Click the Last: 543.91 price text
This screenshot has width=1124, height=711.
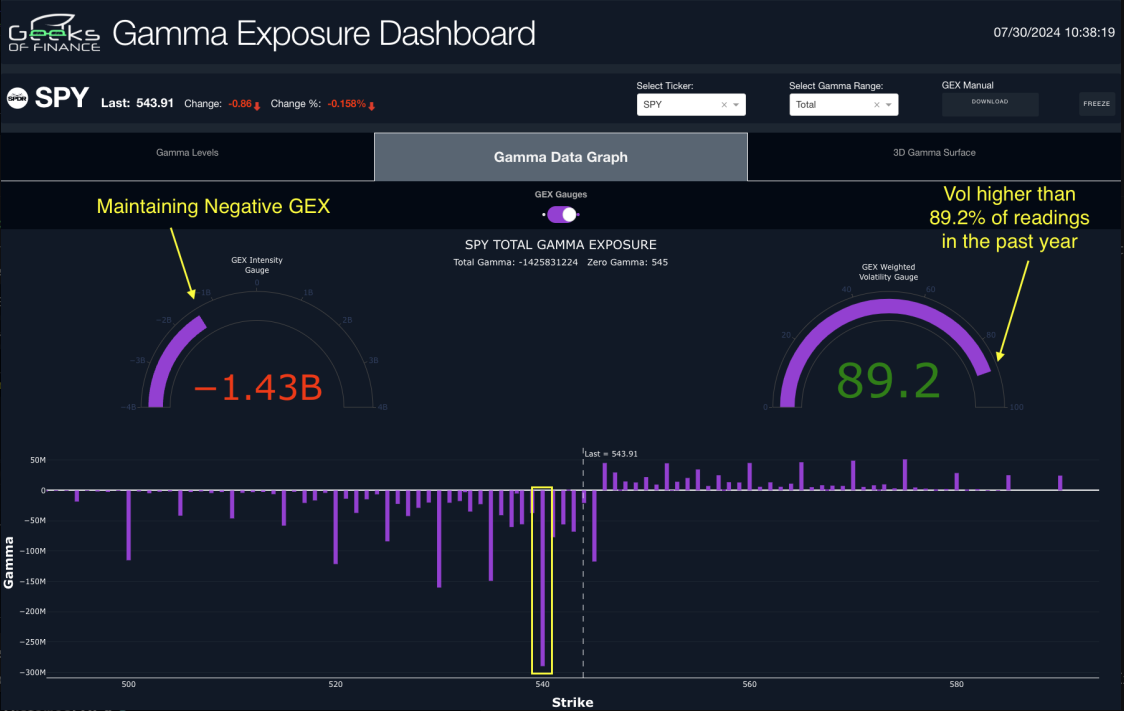tap(137, 103)
